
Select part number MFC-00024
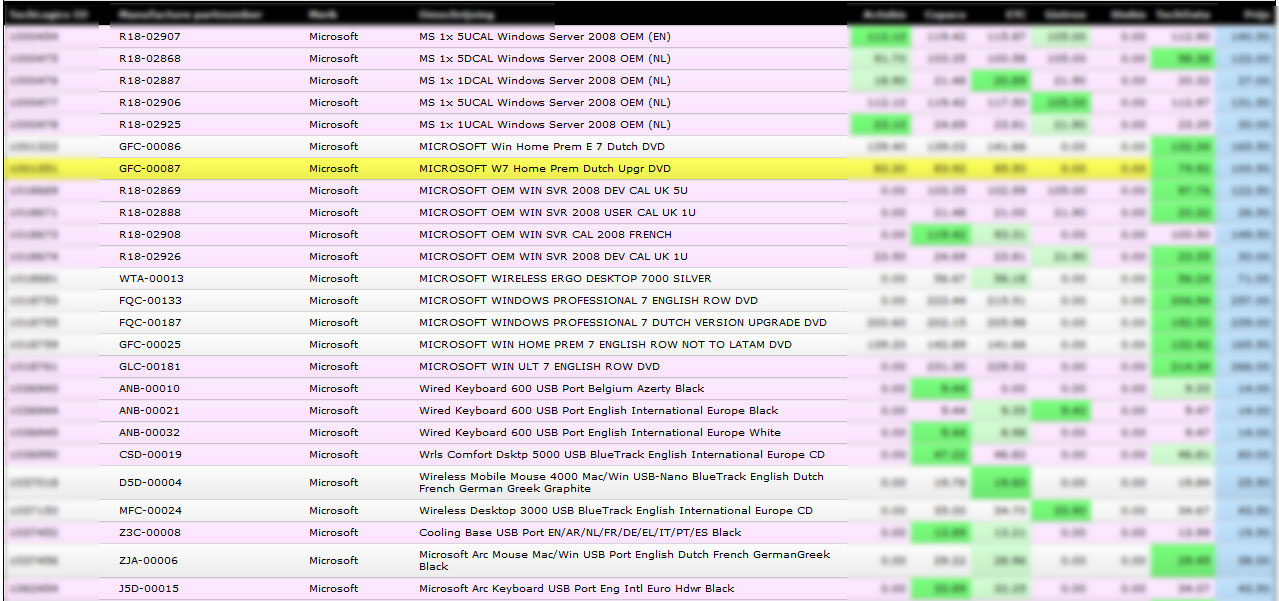click(150, 511)
